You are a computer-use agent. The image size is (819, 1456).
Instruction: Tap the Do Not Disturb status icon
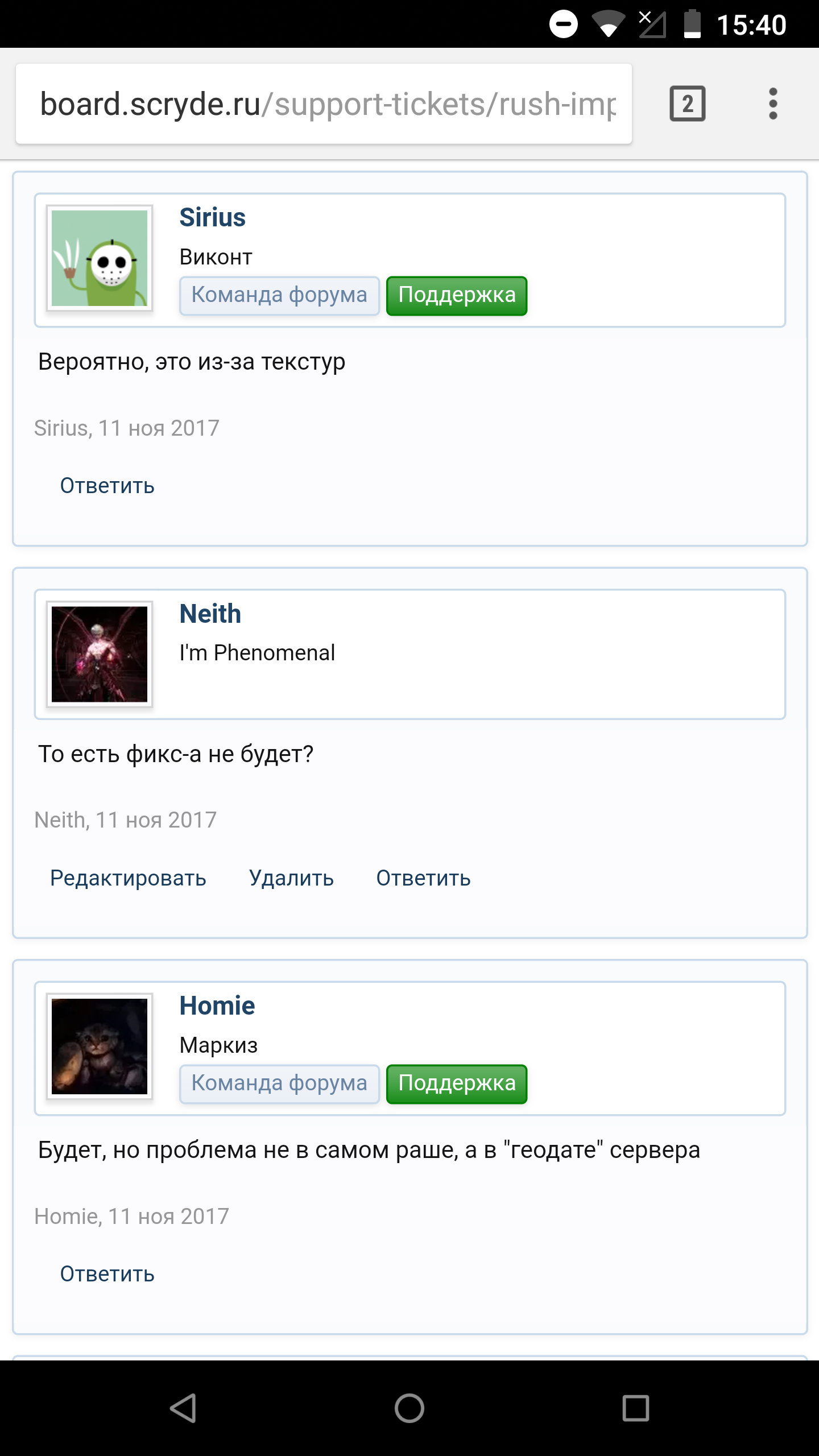pos(563,24)
